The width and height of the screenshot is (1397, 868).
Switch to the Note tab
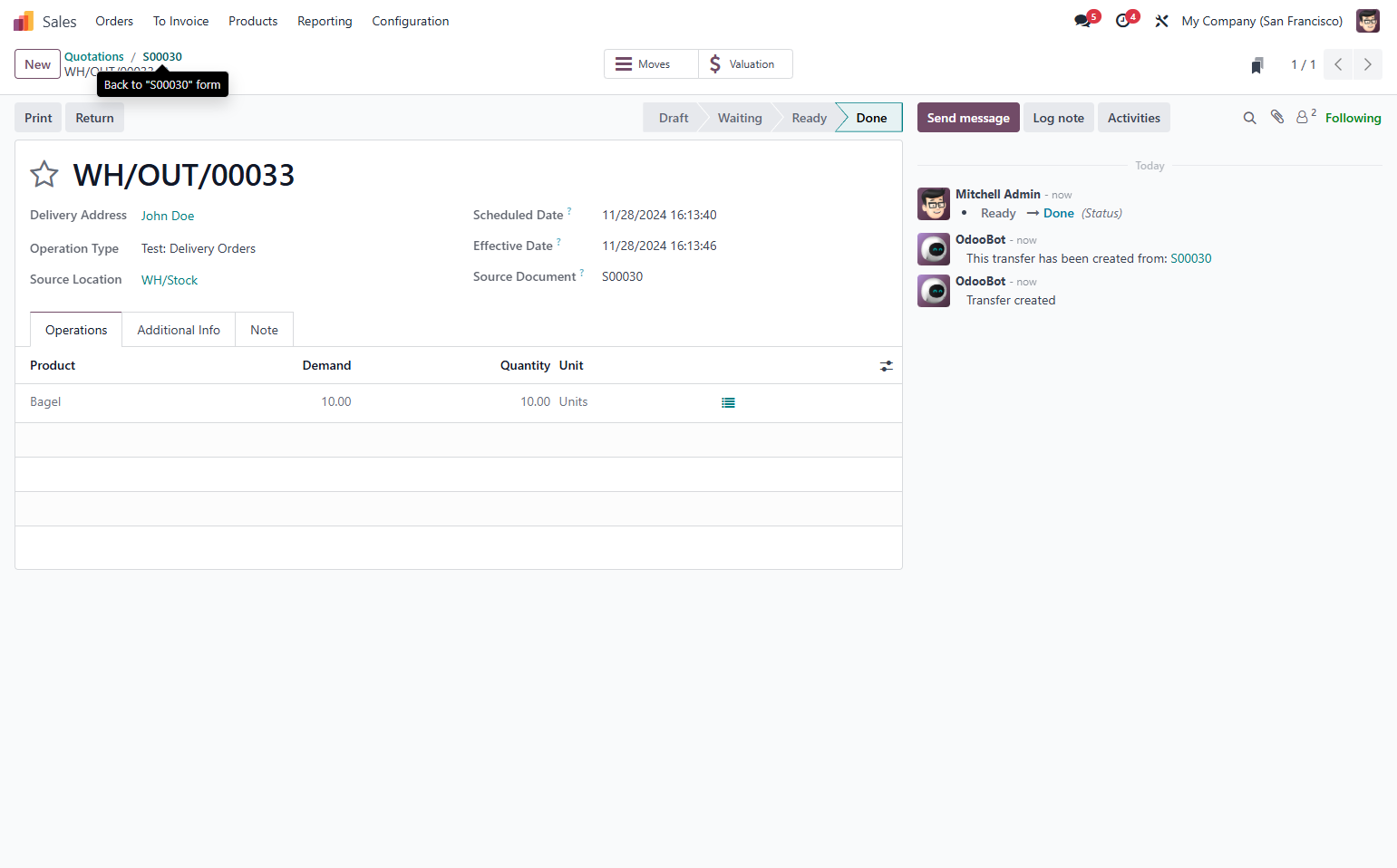click(264, 330)
